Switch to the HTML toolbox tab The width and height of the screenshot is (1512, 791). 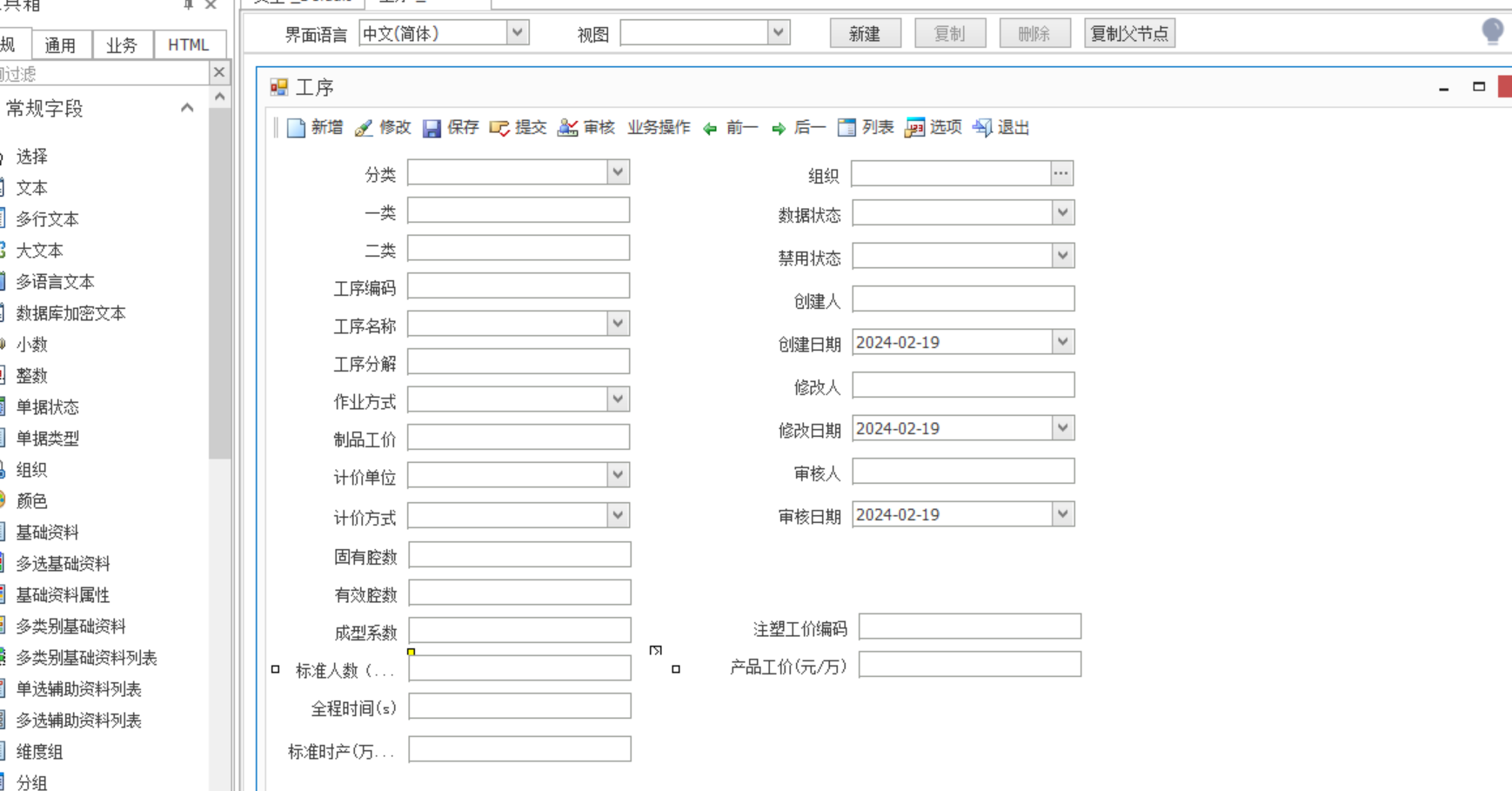[x=188, y=45]
